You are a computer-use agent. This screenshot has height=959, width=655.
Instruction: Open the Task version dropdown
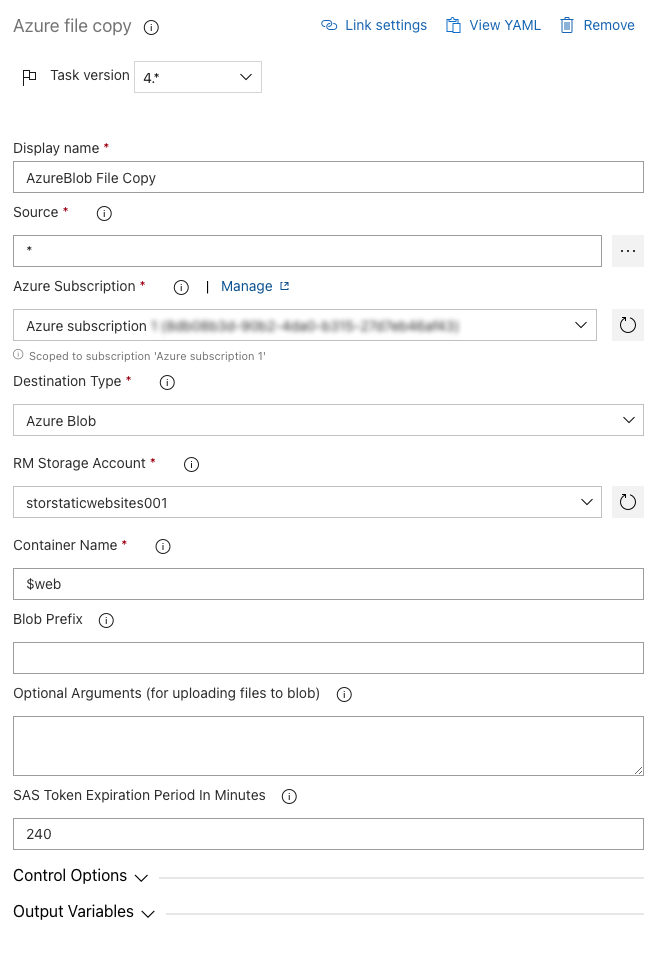pyautogui.click(x=198, y=77)
